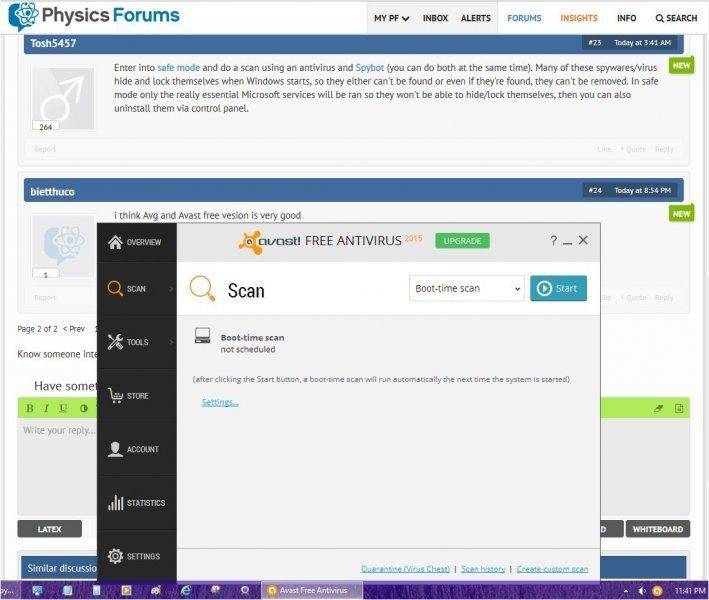
Task: Open the Overview home icon in Avast
Action: coord(115,242)
